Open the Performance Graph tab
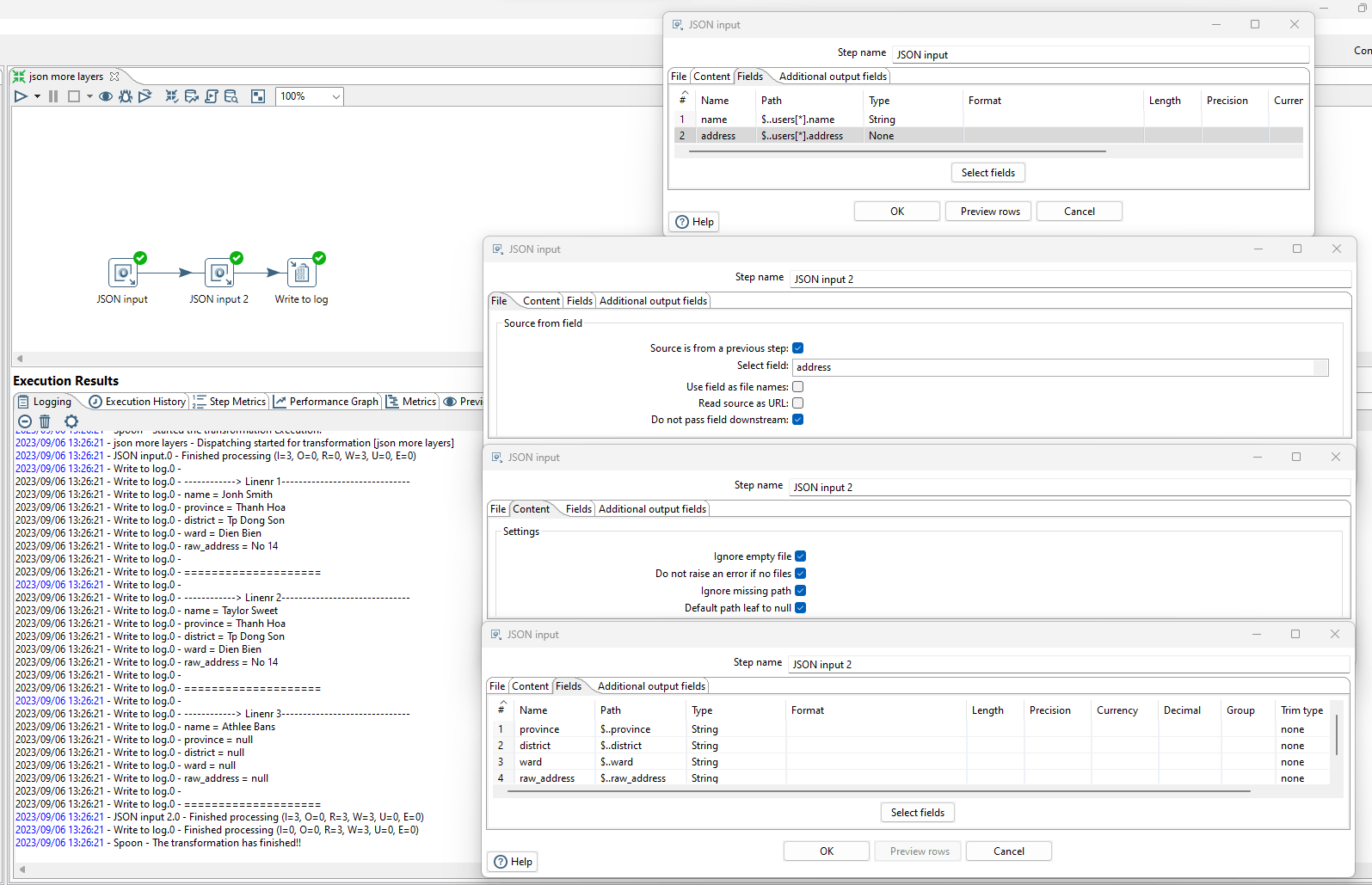 326,402
